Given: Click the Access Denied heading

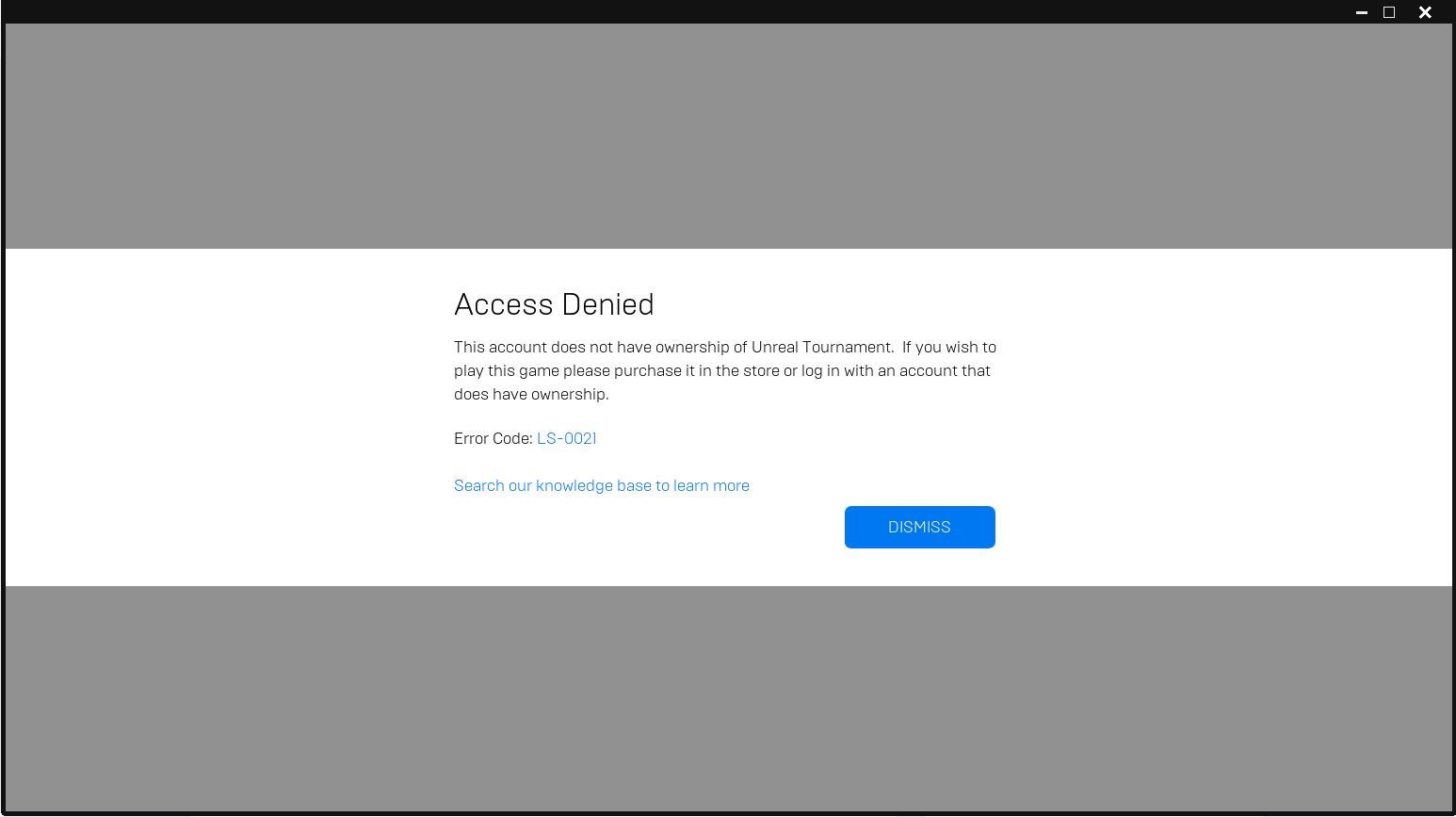Looking at the screenshot, I should 554,304.
